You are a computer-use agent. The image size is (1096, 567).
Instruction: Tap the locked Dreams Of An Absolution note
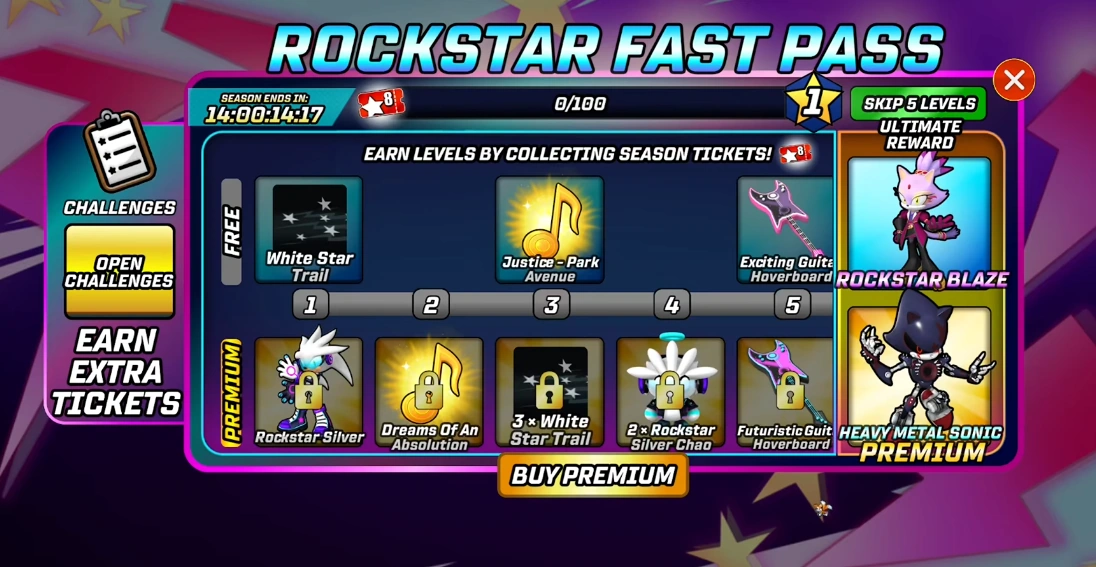pyautogui.click(x=429, y=392)
